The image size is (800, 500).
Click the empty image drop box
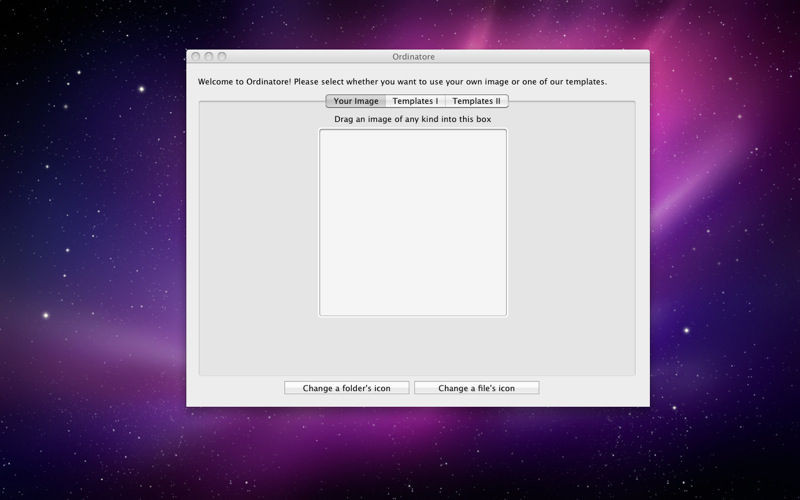[413, 222]
